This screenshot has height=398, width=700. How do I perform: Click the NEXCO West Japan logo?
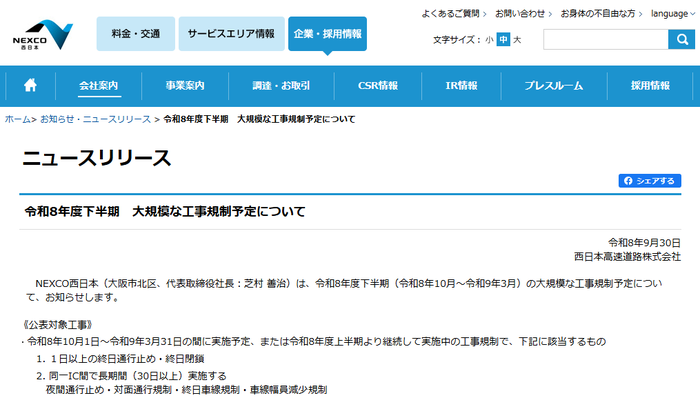point(43,34)
